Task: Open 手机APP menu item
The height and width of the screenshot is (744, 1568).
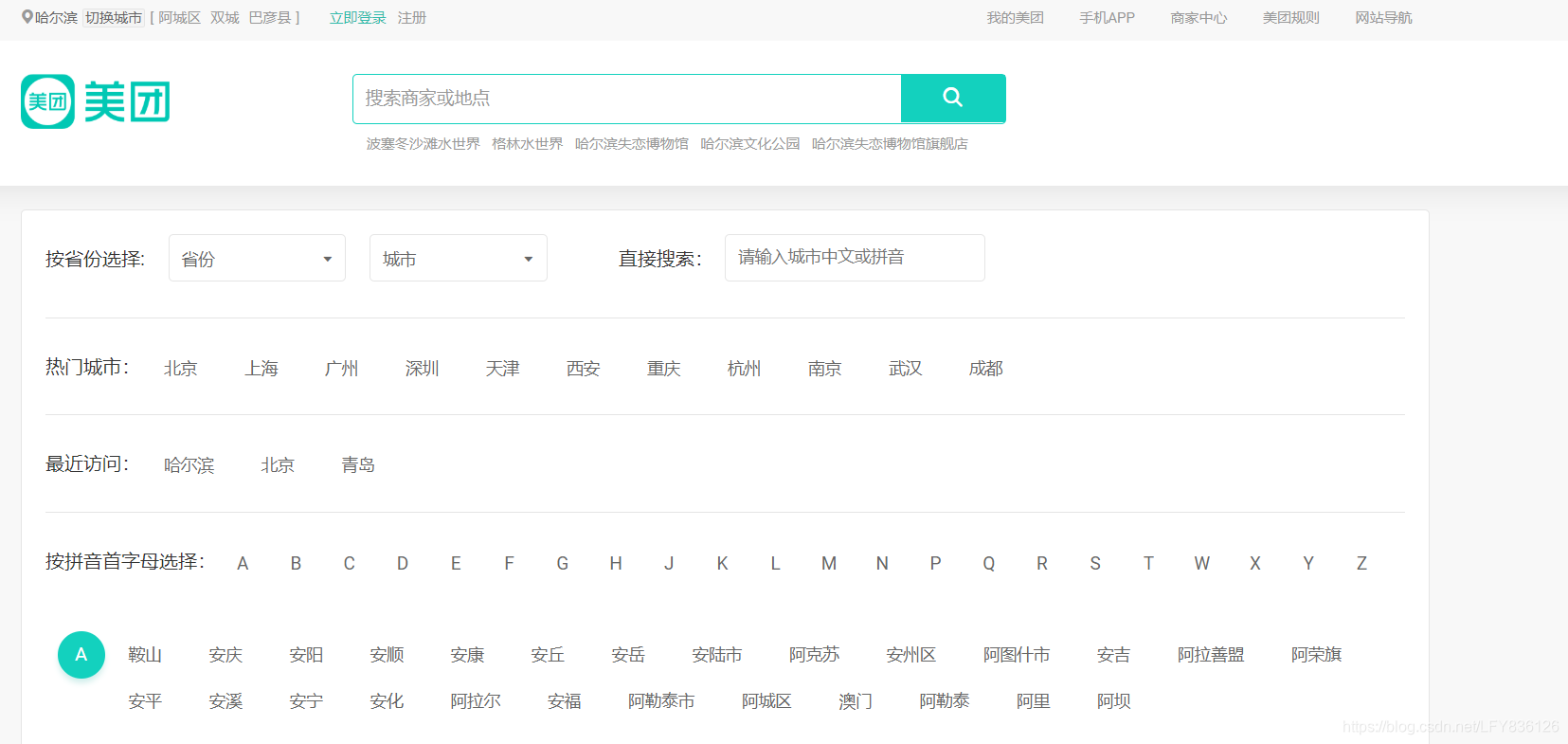Action: click(1107, 17)
